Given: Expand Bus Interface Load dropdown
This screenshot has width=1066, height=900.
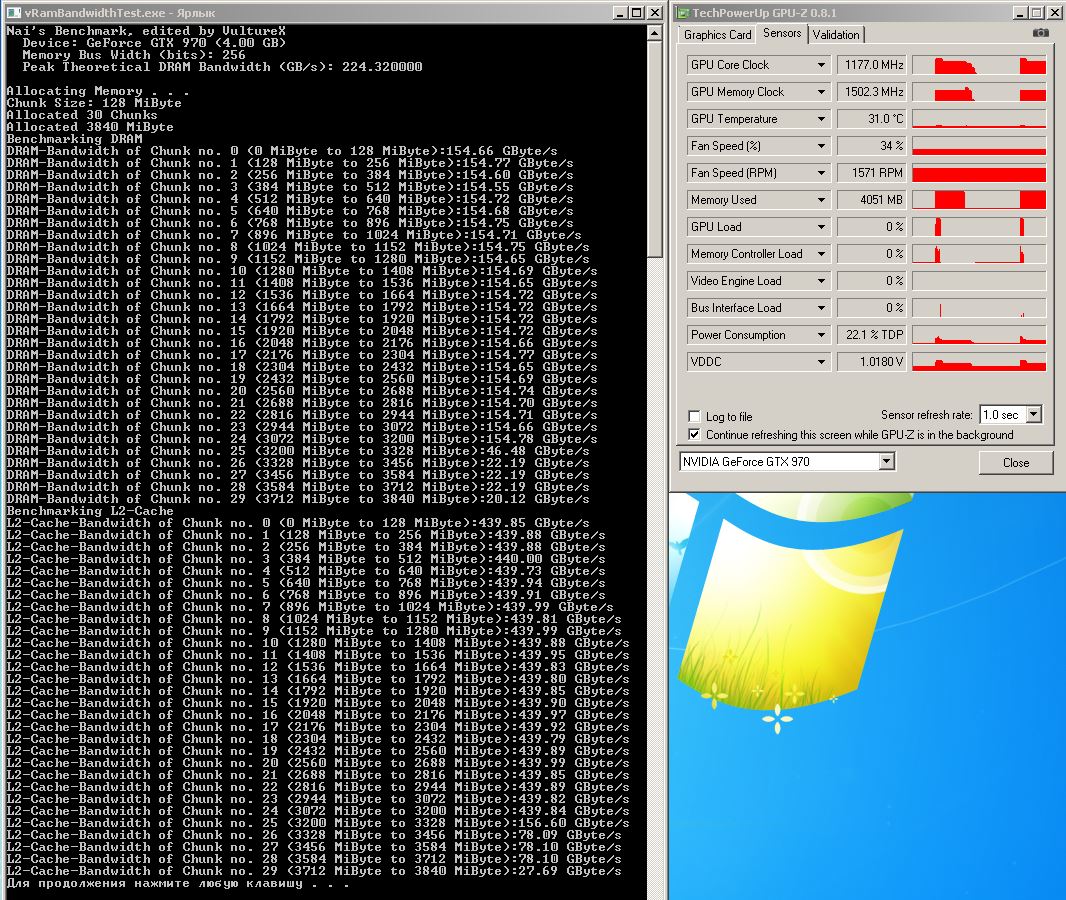Looking at the screenshot, I should click(821, 308).
